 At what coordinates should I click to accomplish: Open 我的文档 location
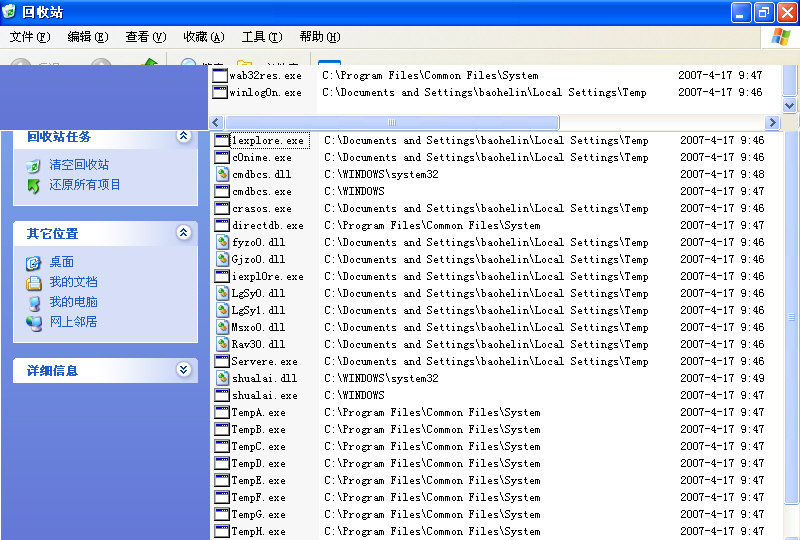coord(73,282)
